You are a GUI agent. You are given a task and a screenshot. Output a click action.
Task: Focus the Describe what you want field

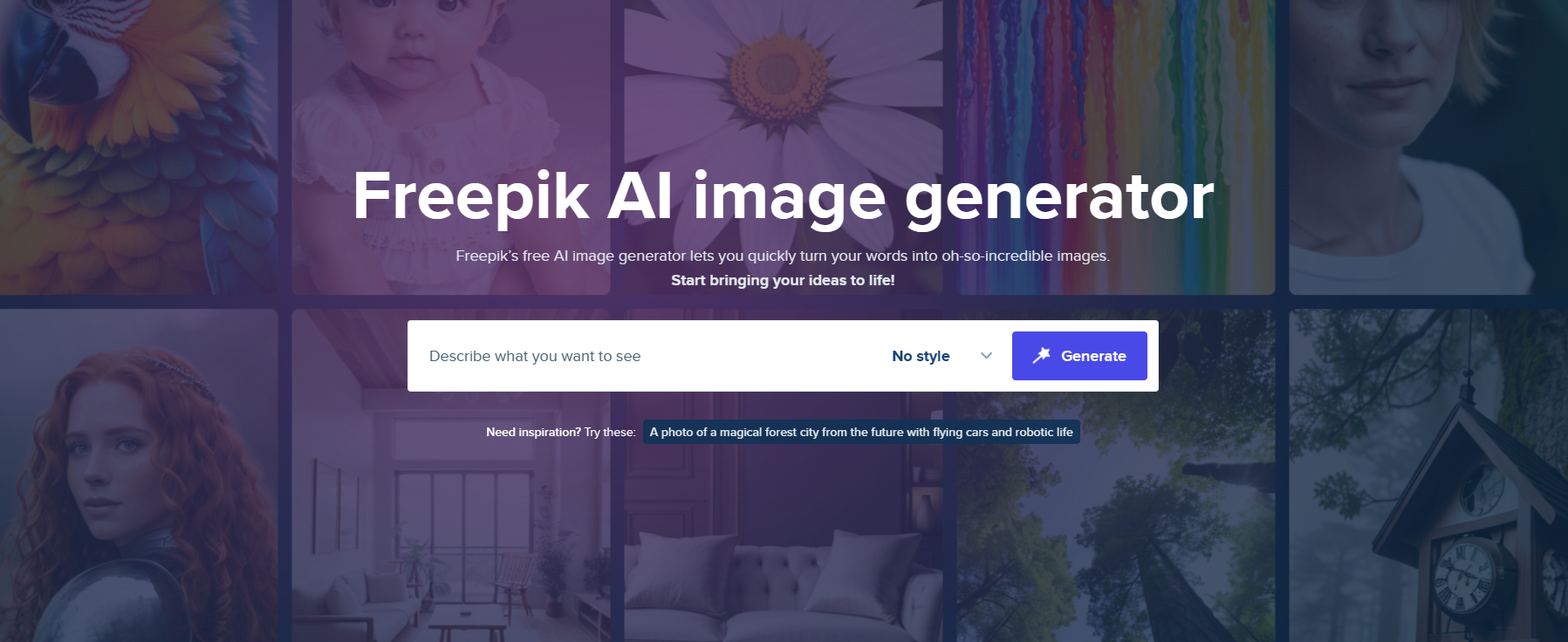tap(646, 356)
